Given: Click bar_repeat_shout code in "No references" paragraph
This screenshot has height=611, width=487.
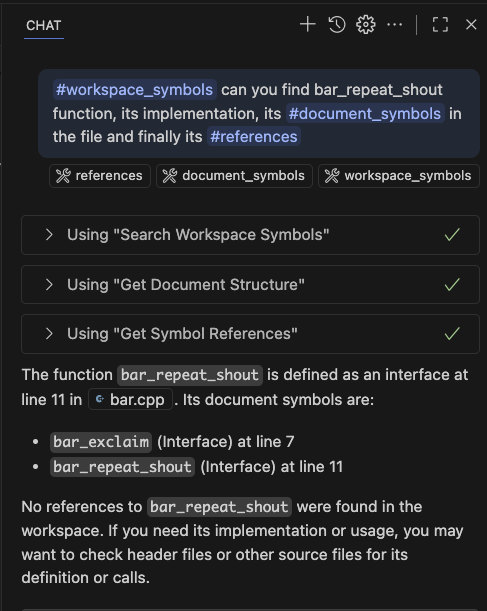Looking at the screenshot, I should click(x=219, y=507).
